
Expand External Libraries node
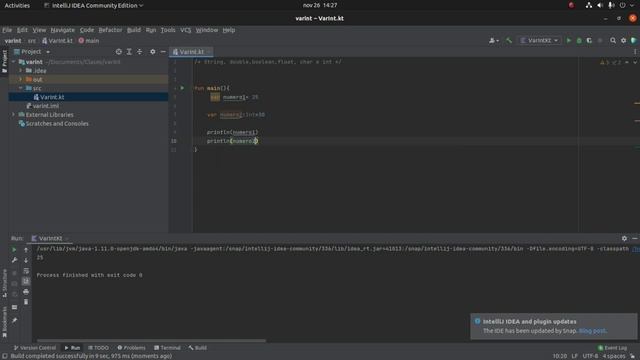[14, 115]
